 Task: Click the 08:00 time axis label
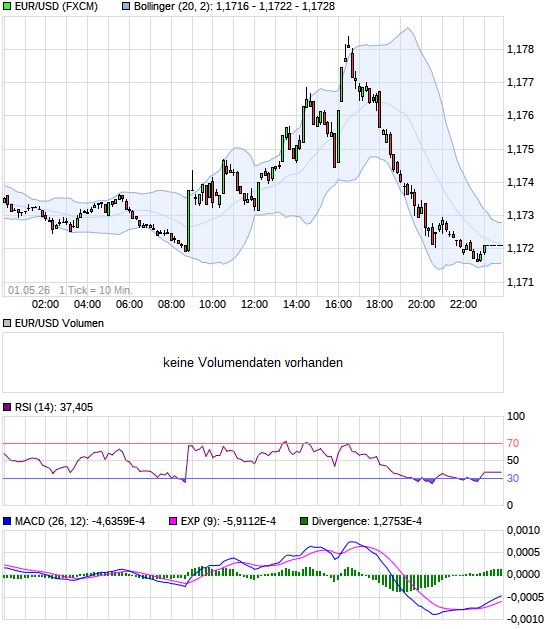[x=171, y=304]
